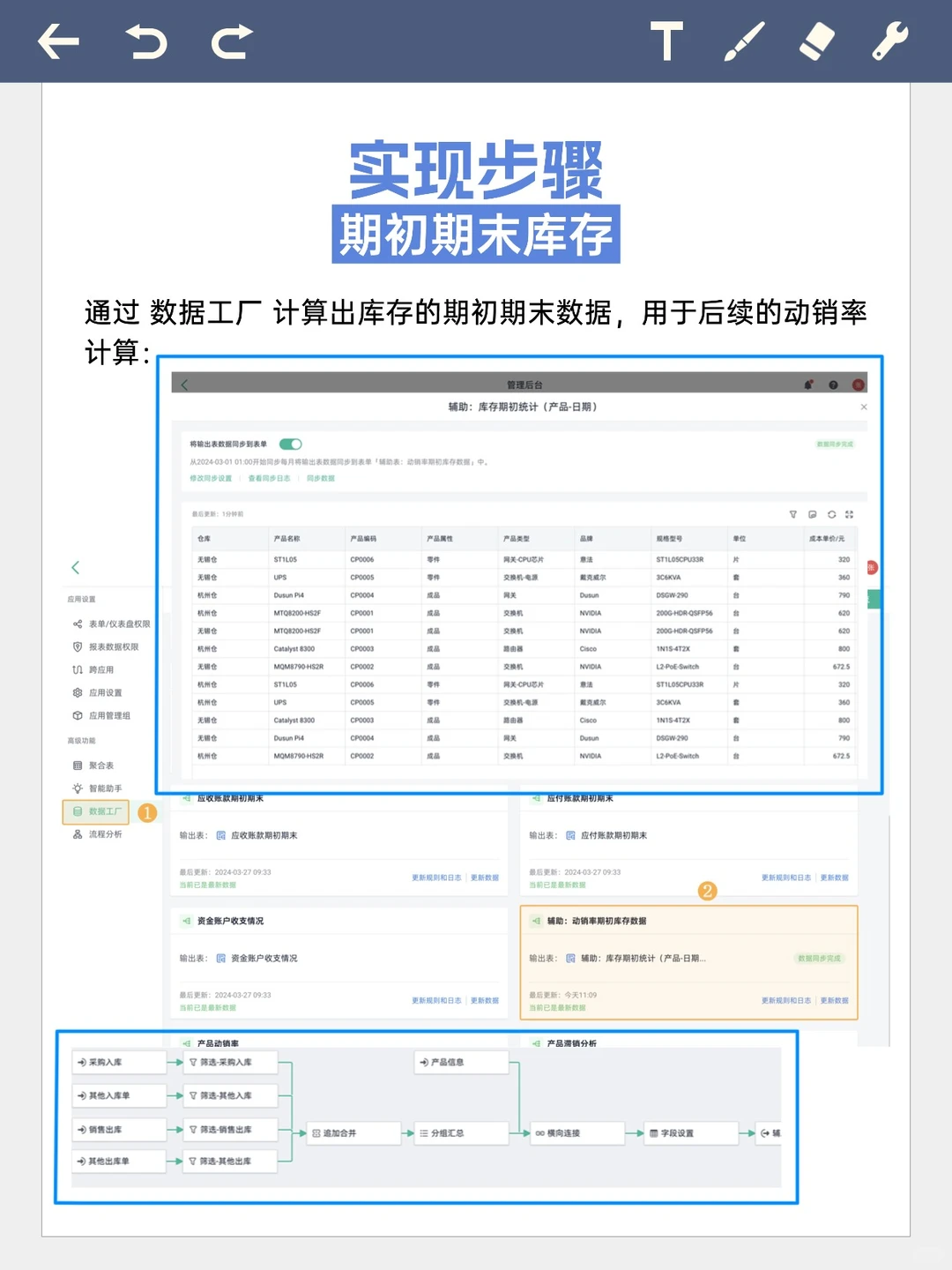Image resolution: width=952 pixels, height=1270 pixels.
Task: Open the wrench settings tool
Action: pos(889,41)
